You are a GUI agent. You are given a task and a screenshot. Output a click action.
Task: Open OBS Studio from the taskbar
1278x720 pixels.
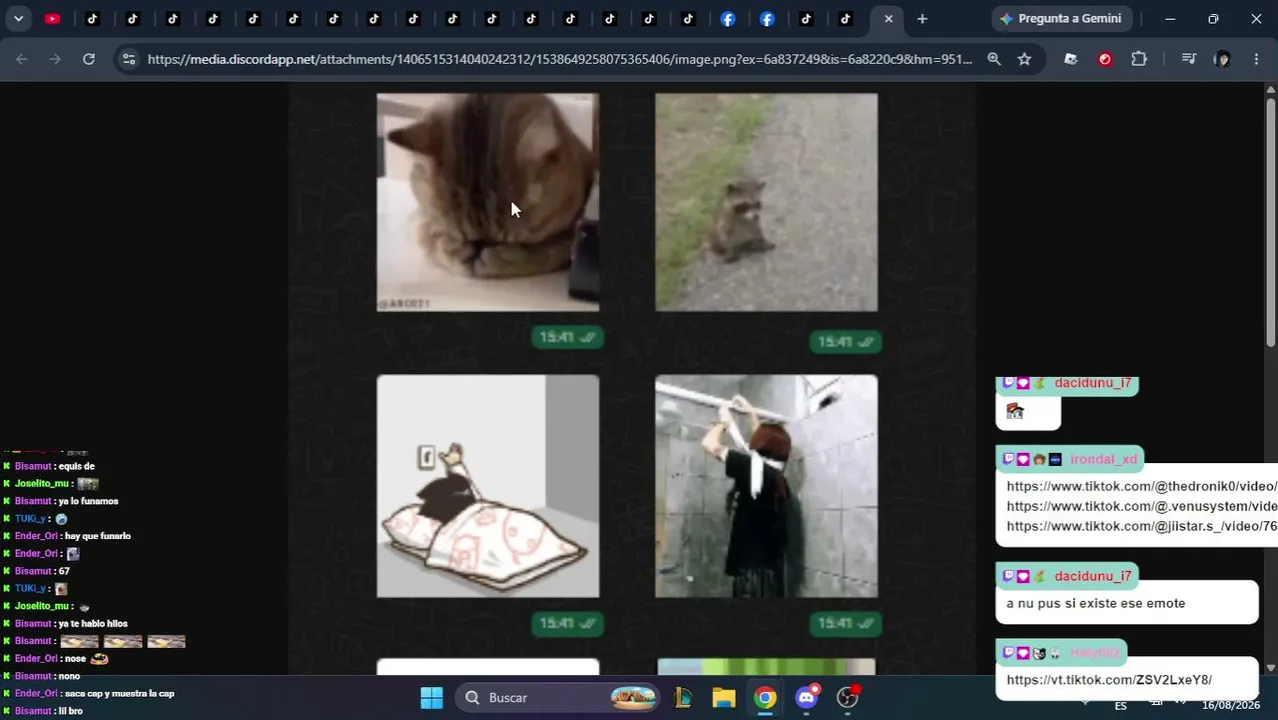click(x=848, y=697)
